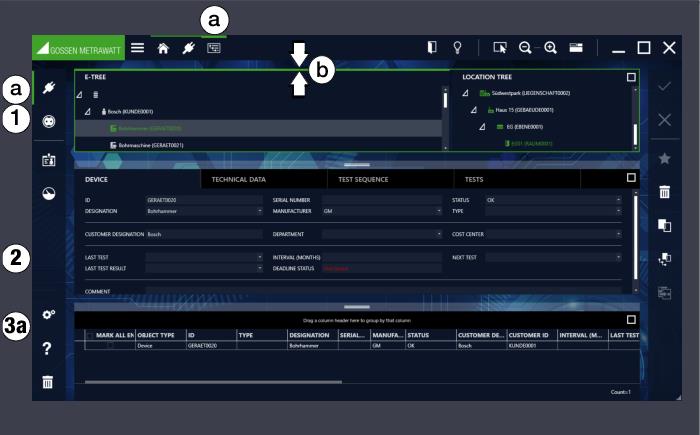Image resolution: width=700 pixels, height=435 pixels.
Task: Click the move object icon
Action: coord(664,259)
